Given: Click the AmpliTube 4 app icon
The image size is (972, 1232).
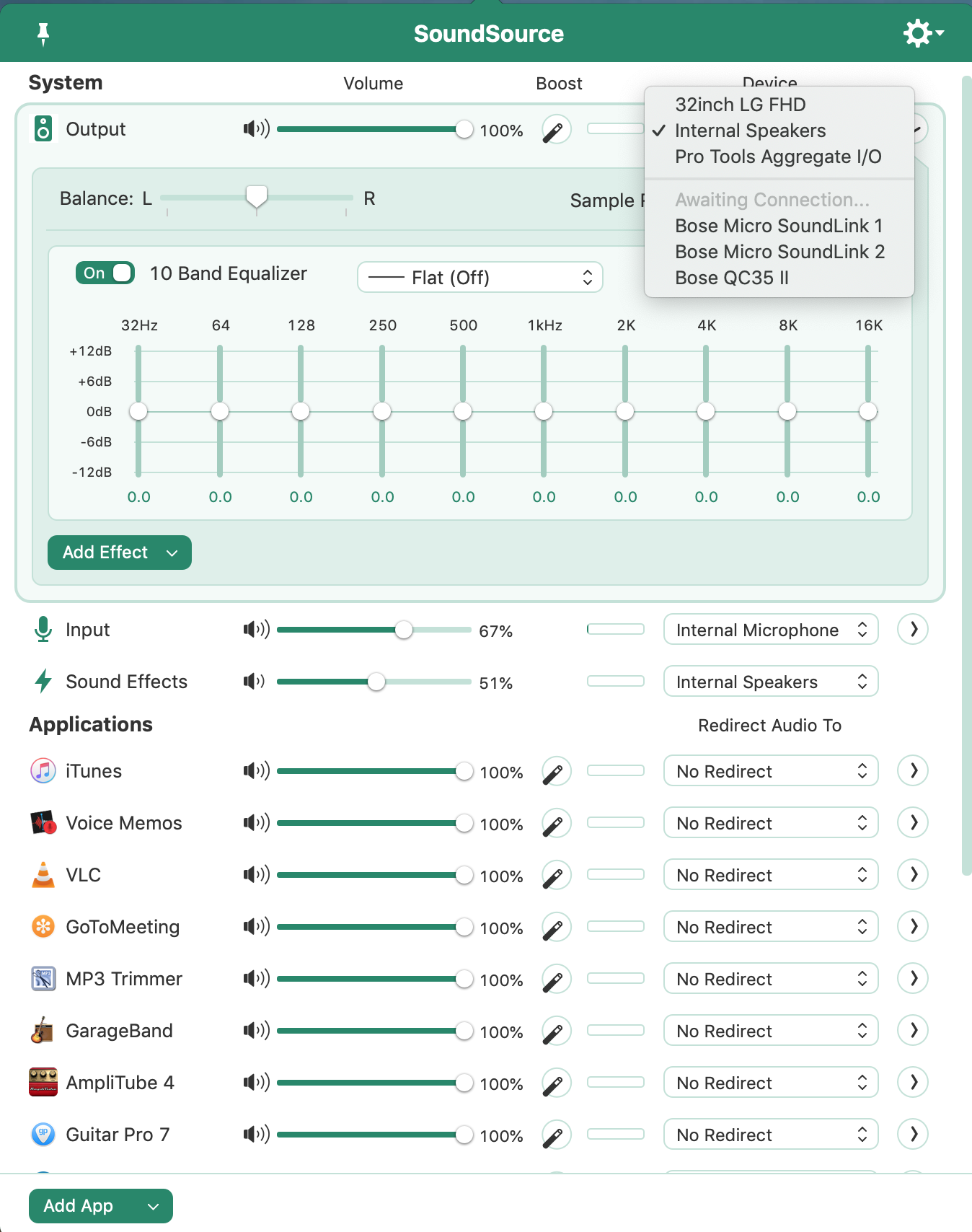Looking at the screenshot, I should (43, 1083).
